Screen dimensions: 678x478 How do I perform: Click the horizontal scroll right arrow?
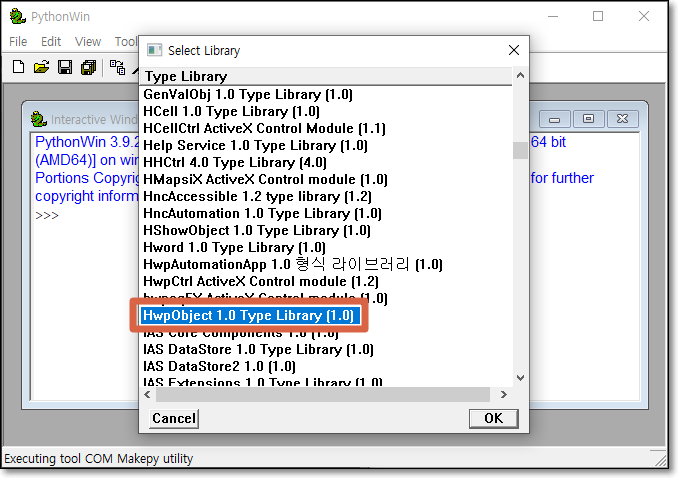[x=504, y=395]
